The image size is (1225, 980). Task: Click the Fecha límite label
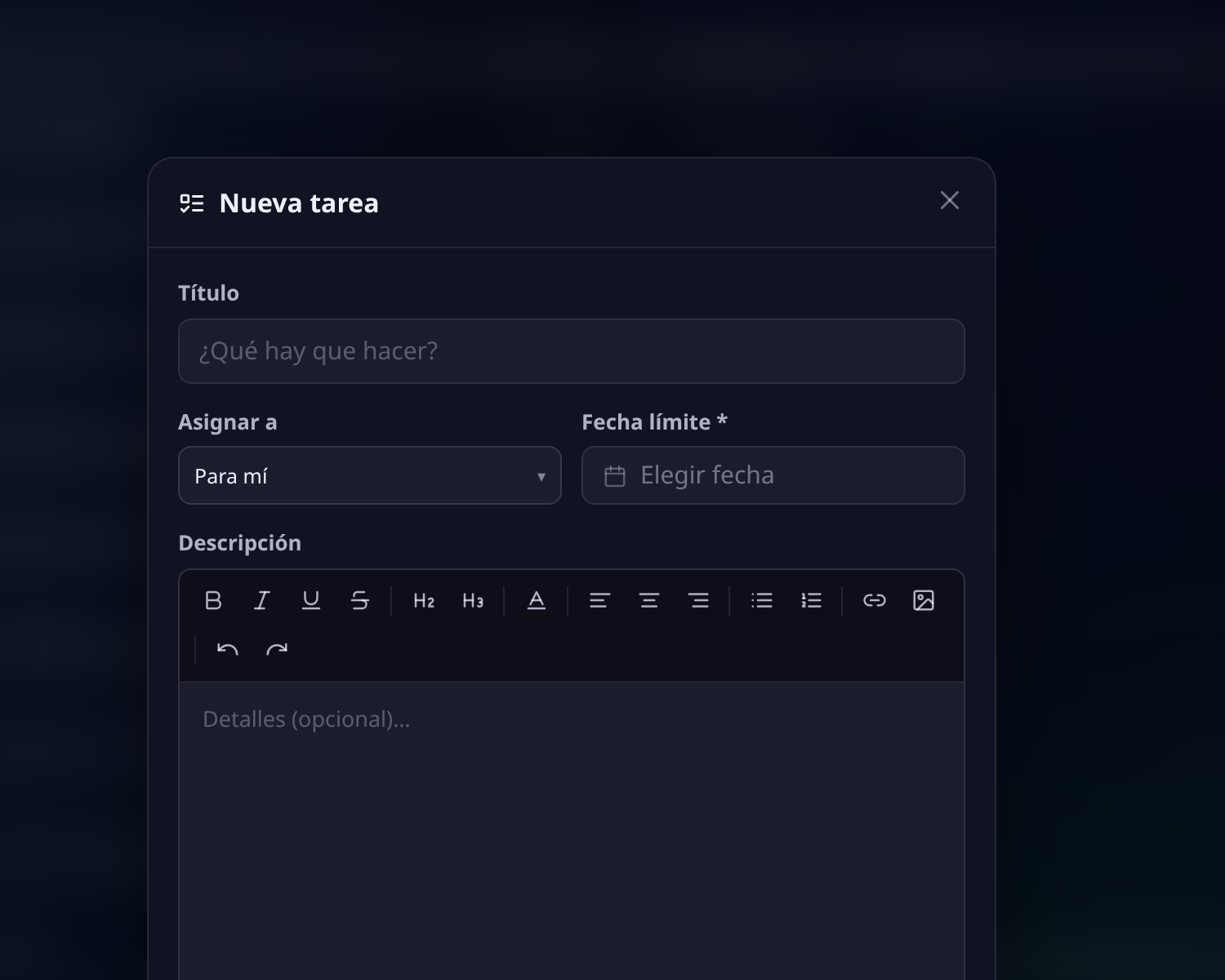654,422
